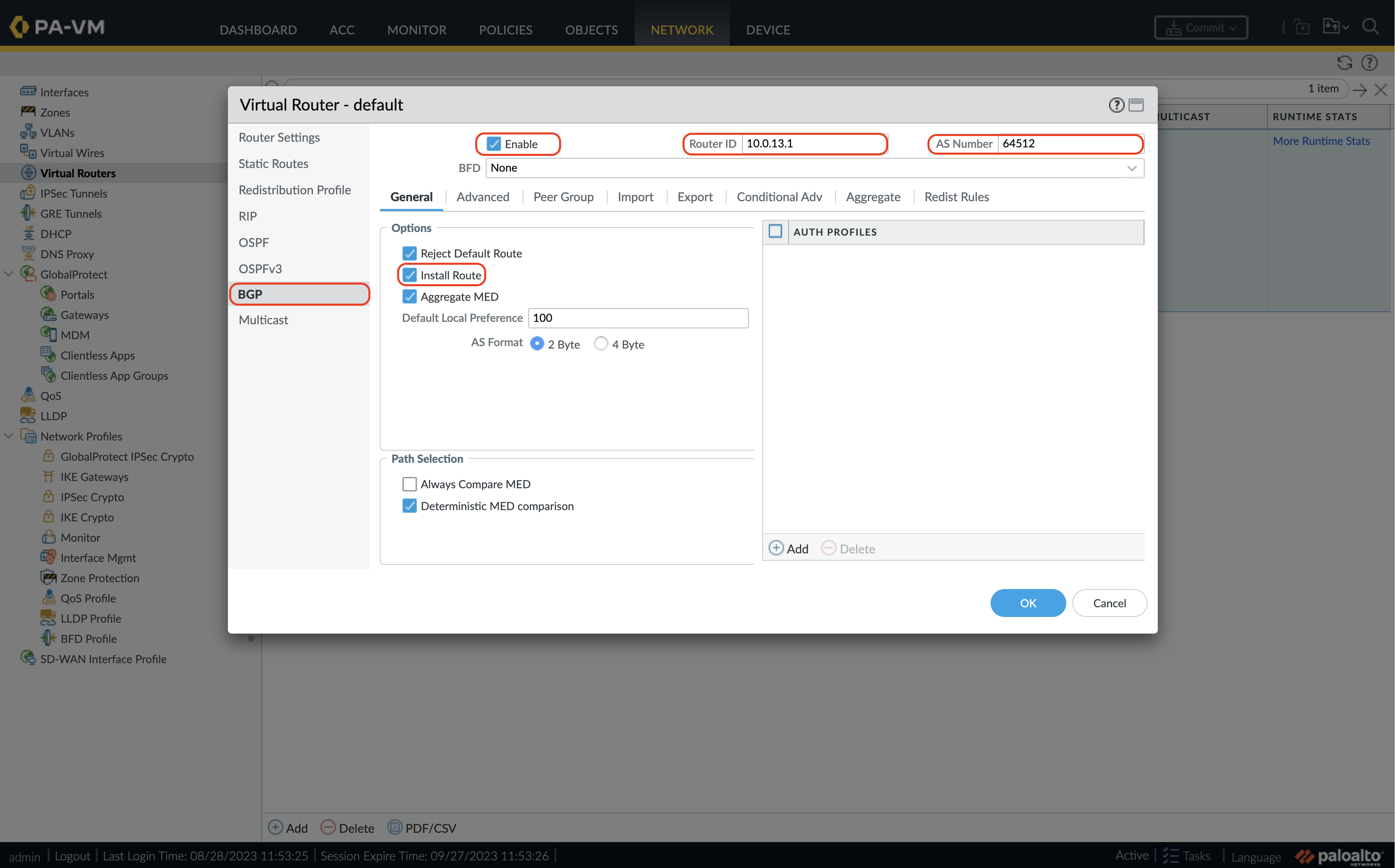Select the 4 Byte AS Format
The image size is (1395, 868).
[600, 343]
